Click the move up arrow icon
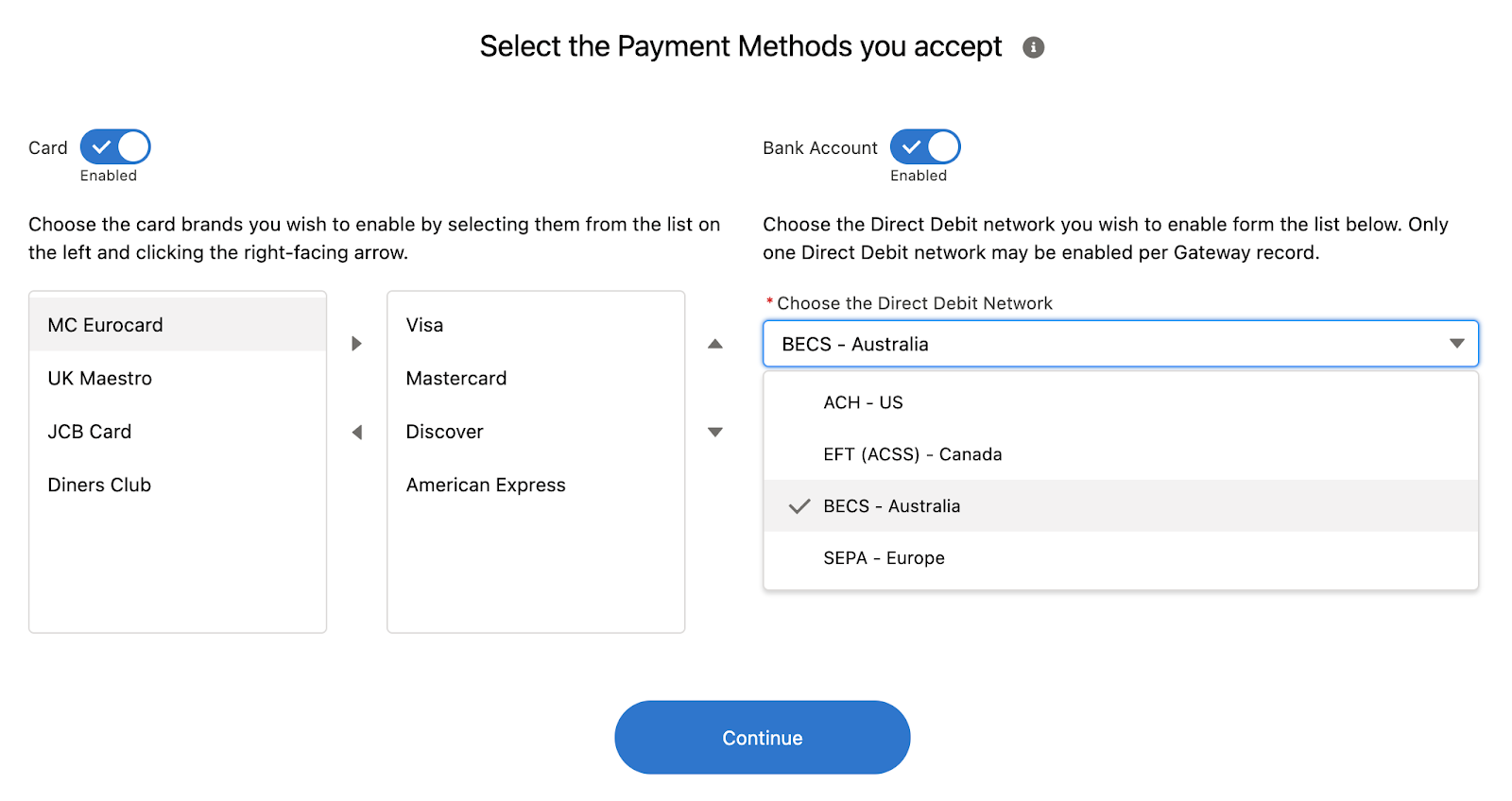This screenshot has height=801, width=1512. click(715, 344)
